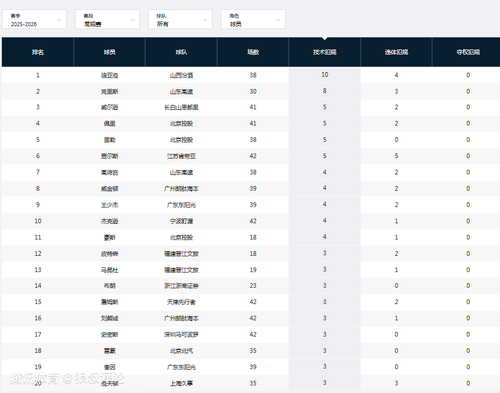The height and width of the screenshot is (393, 500).
Task: Click technical fouls value 10
Action: coord(325,75)
